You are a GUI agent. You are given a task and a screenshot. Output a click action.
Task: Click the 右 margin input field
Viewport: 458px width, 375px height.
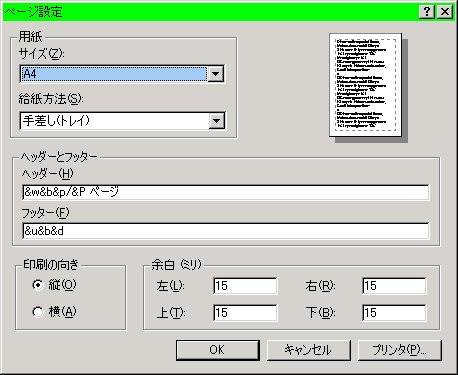pos(394,286)
